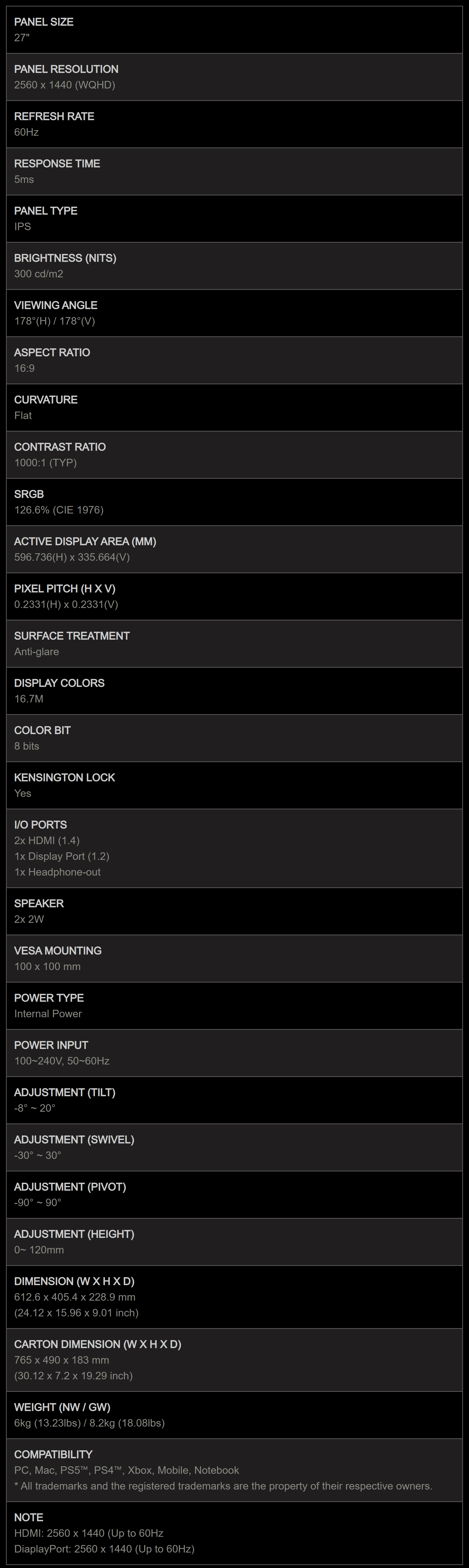
Task: Select the SURFACE TREATMENT Anti-glare value
Action: tap(36, 652)
